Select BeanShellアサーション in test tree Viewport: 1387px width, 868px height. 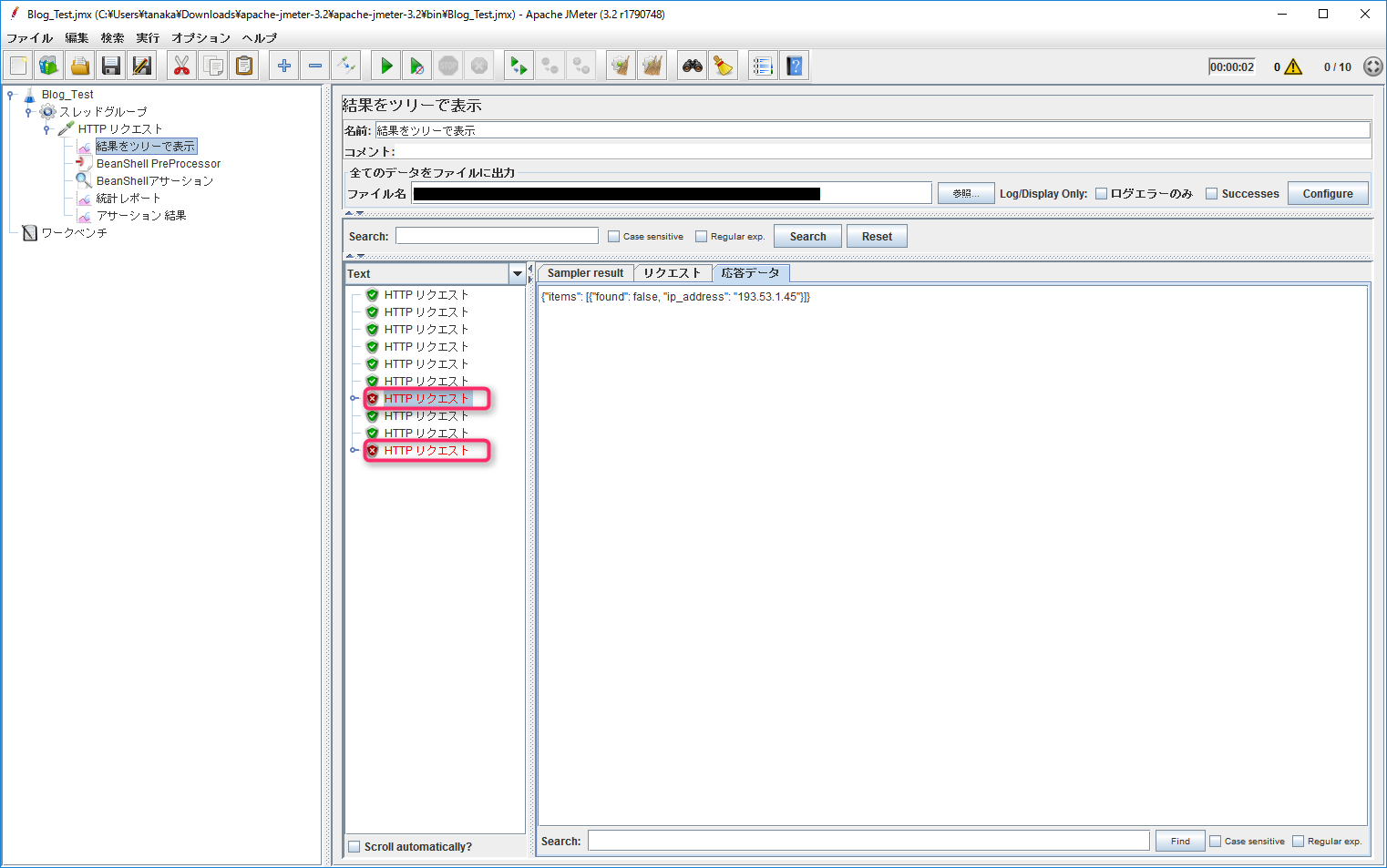pos(155,181)
